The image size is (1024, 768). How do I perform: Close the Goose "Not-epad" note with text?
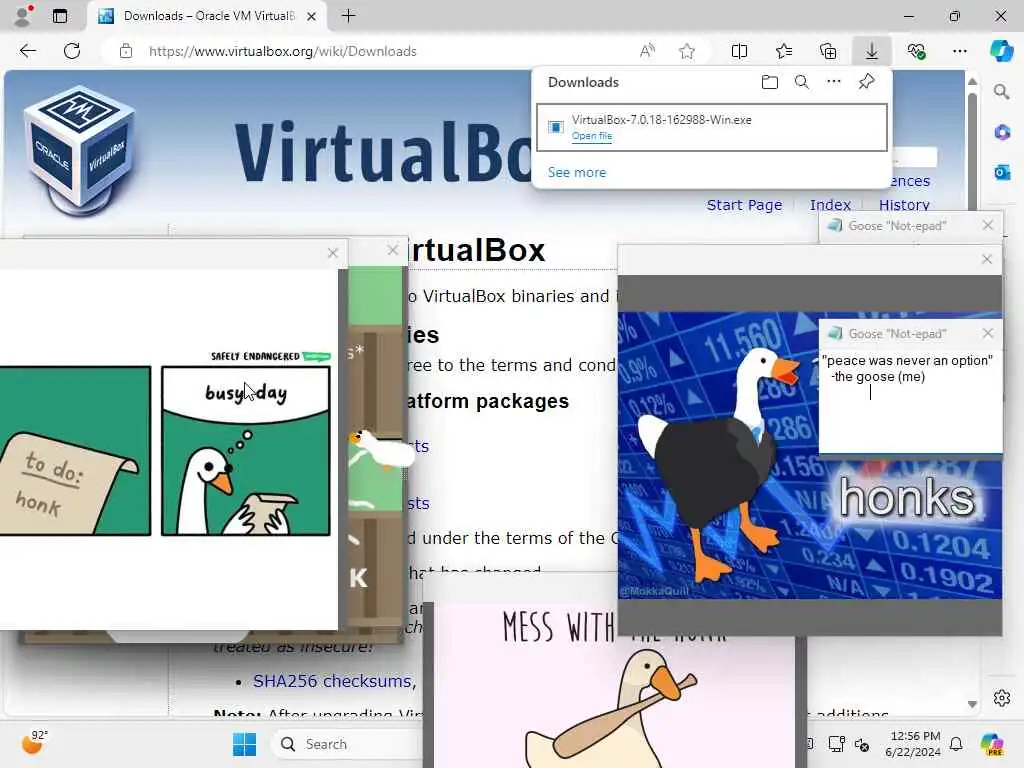pos(988,334)
